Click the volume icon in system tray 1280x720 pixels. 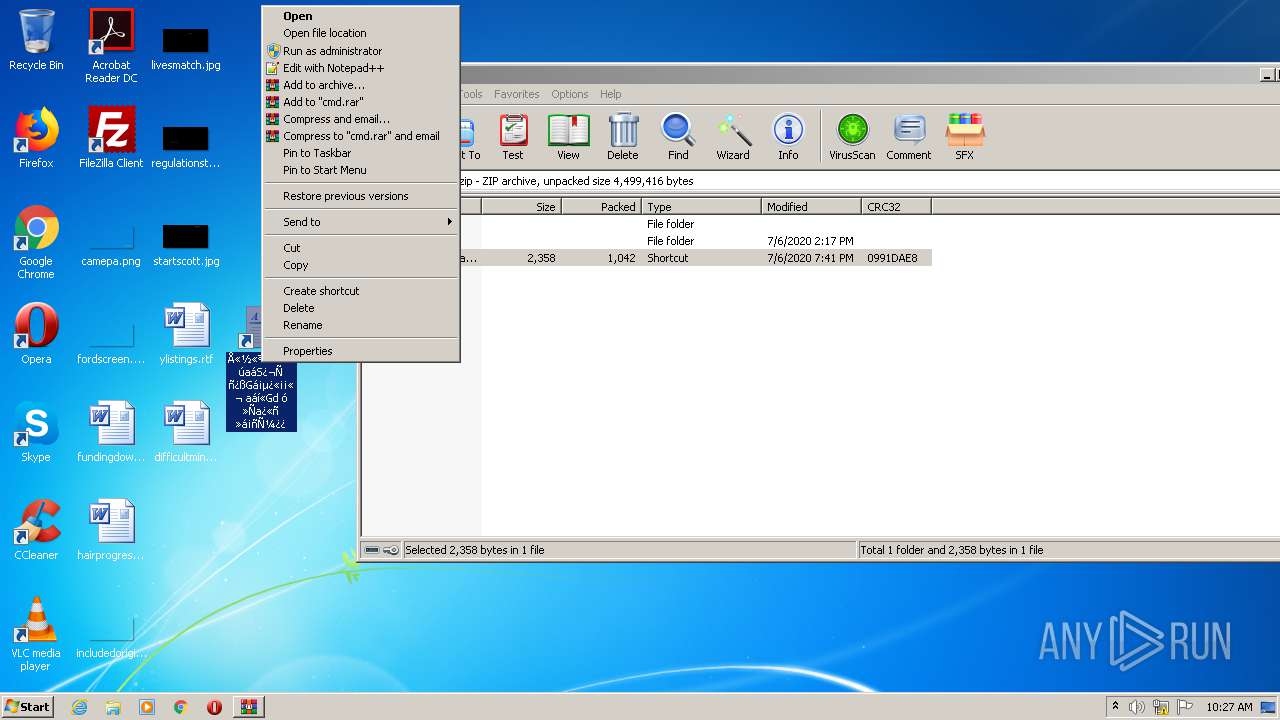[x=1137, y=707]
